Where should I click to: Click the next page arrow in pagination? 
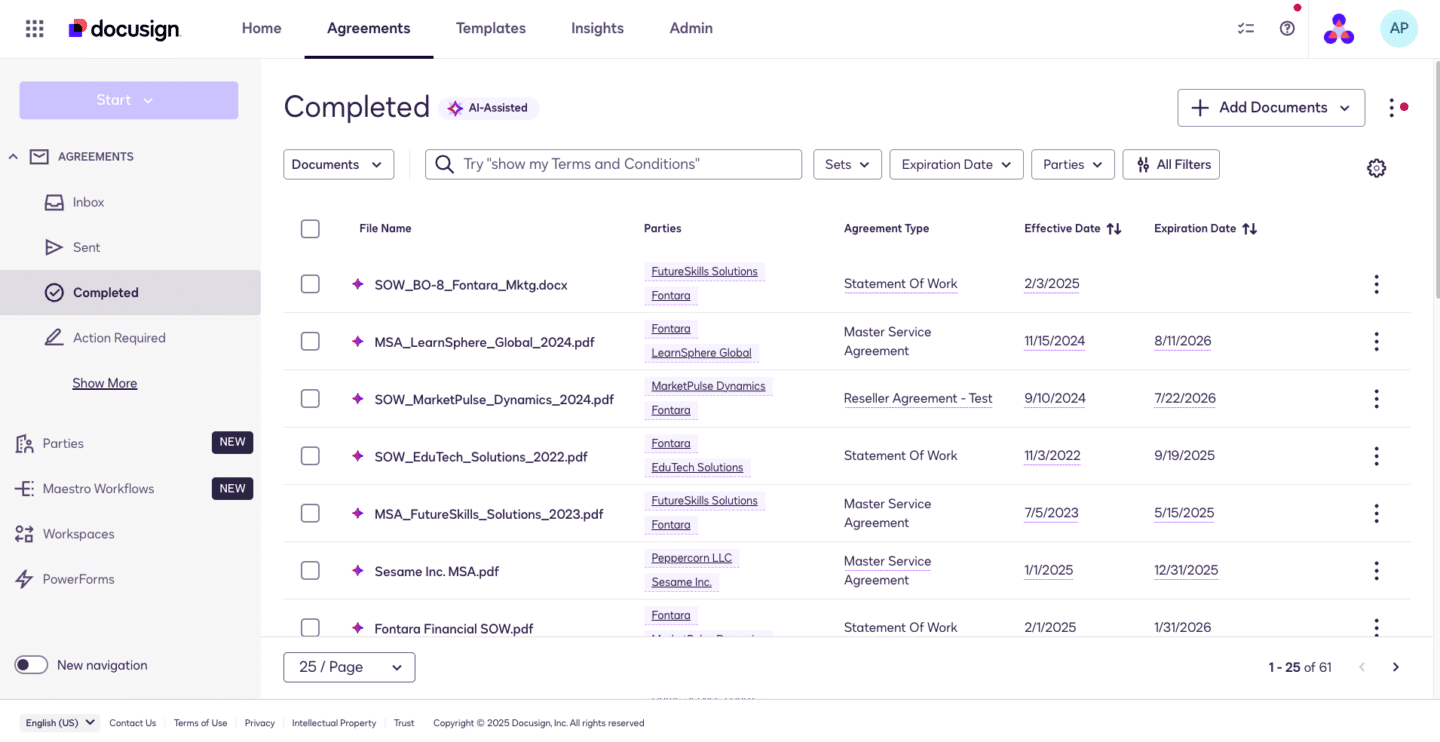1396,666
